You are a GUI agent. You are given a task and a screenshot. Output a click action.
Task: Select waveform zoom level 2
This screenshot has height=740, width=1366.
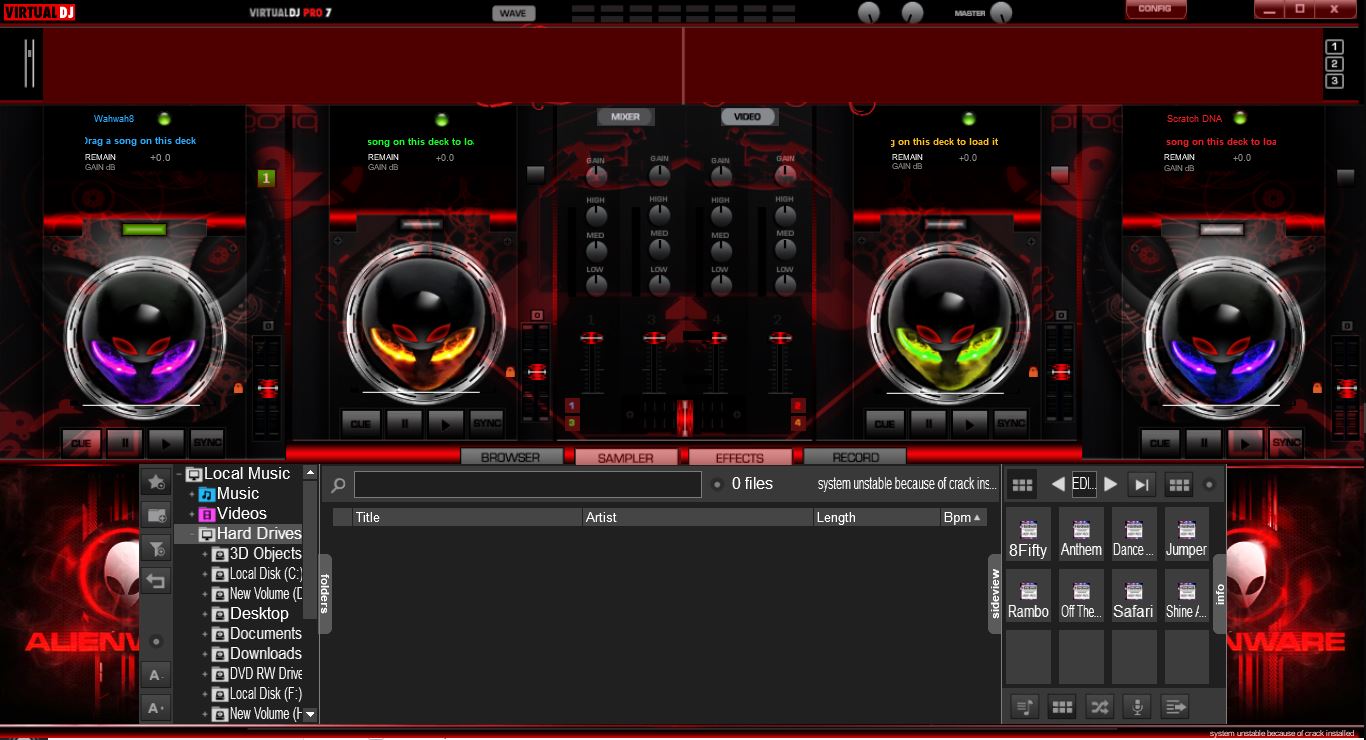click(x=1334, y=64)
